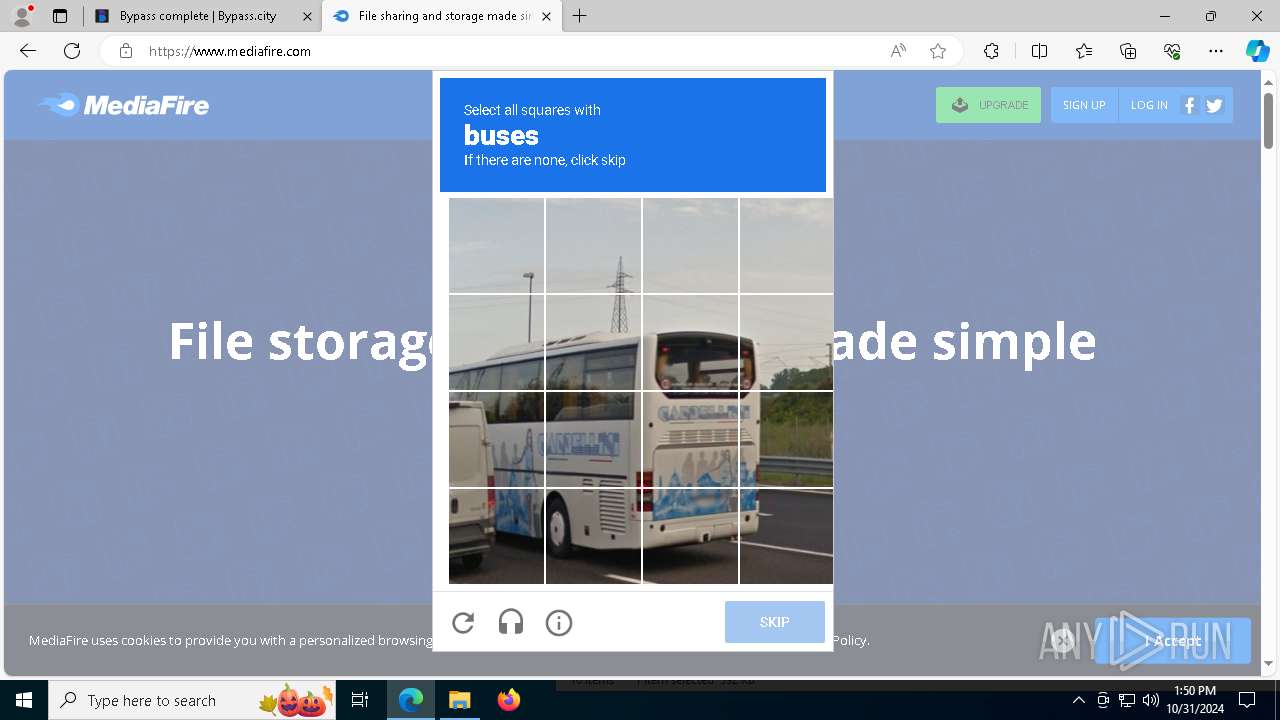
Task: Open Collections icon
Action: point(1128,51)
